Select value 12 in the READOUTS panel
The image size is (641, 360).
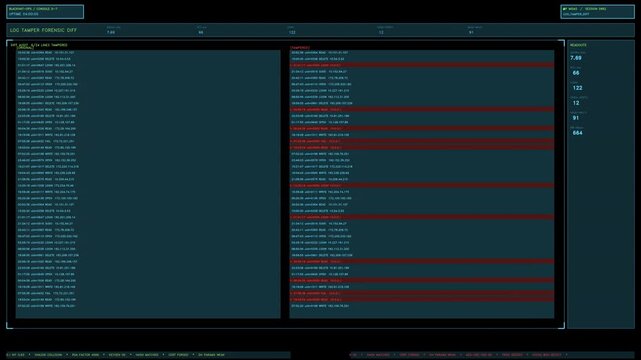tap(576, 103)
